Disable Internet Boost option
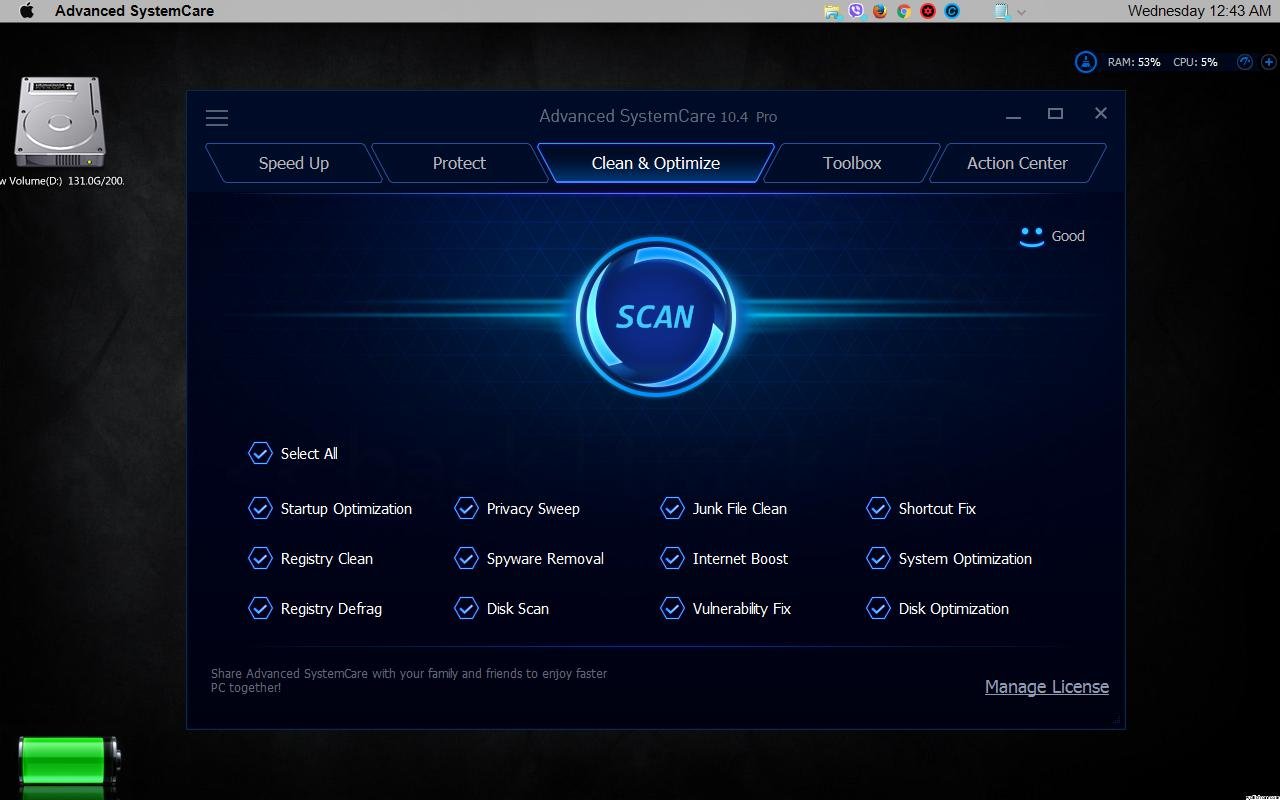Image resolution: width=1280 pixels, height=800 pixels. click(672, 559)
